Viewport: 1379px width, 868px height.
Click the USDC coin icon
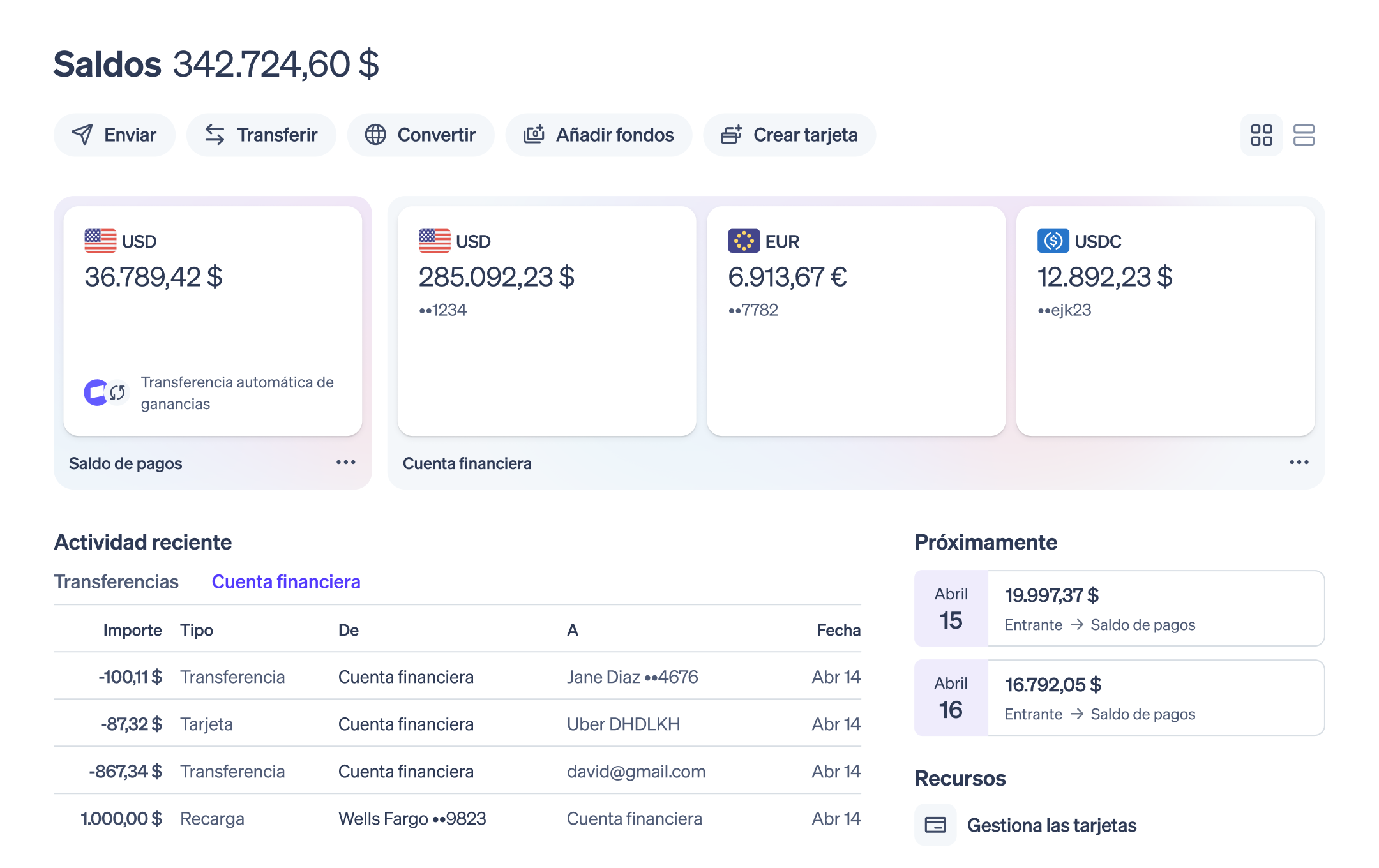pos(1053,241)
